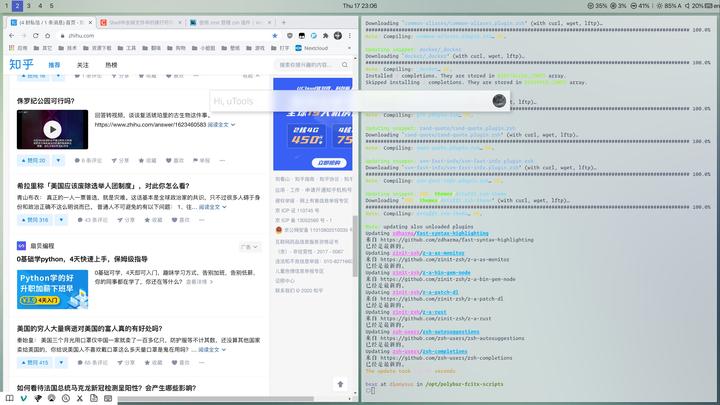
Task: Click the brightness 85% indicator
Action: (x=669, y=6)
